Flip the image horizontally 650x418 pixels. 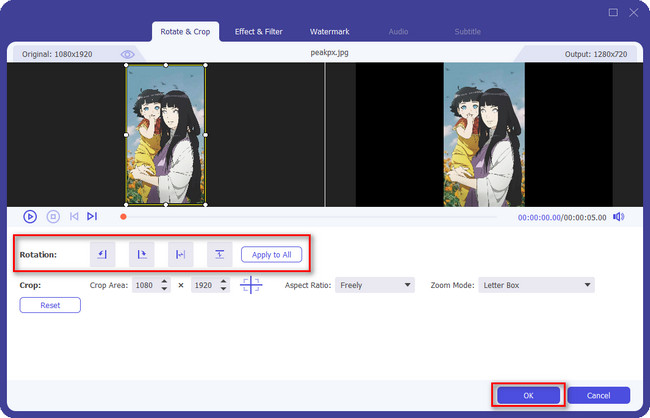(x=180, y=254)
